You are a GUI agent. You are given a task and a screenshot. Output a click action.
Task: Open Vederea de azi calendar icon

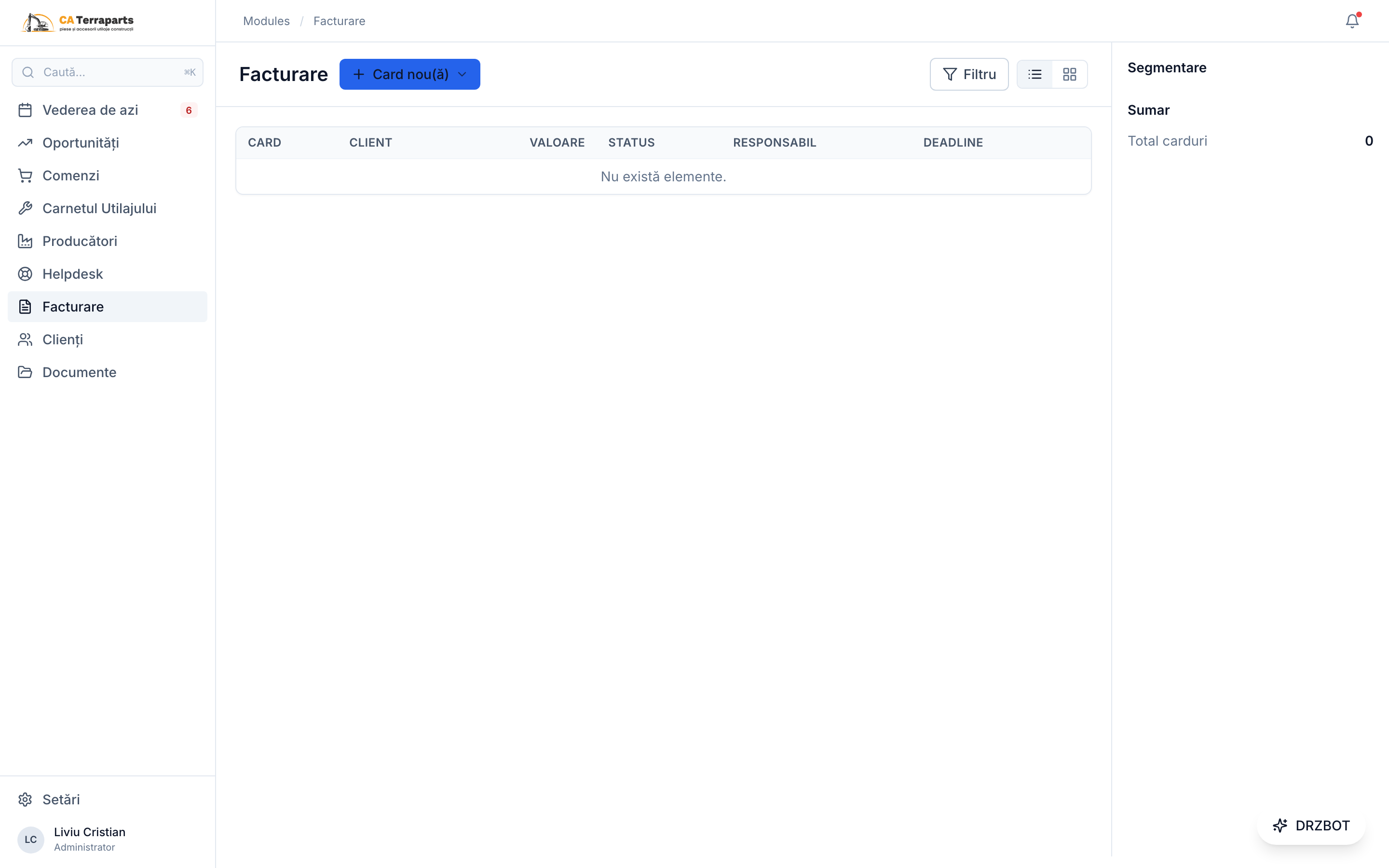point(25,109)
